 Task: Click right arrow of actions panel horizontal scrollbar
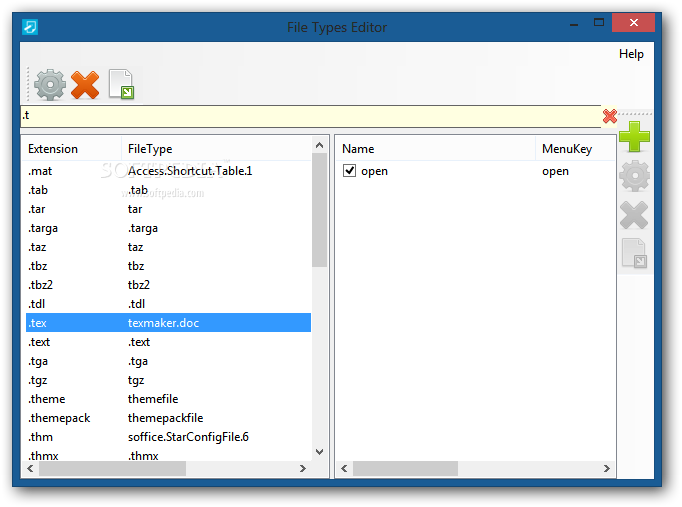(x=606, y=469)
